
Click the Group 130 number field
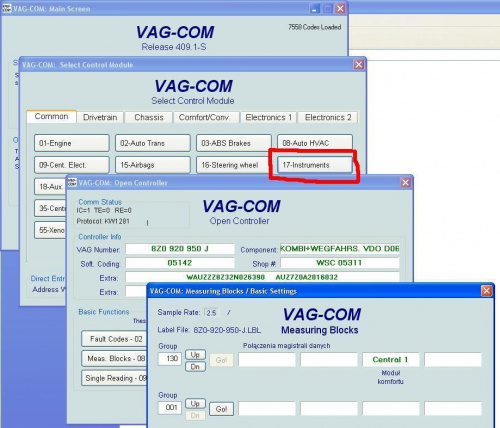pyautogui.click(x=170, y=359)
